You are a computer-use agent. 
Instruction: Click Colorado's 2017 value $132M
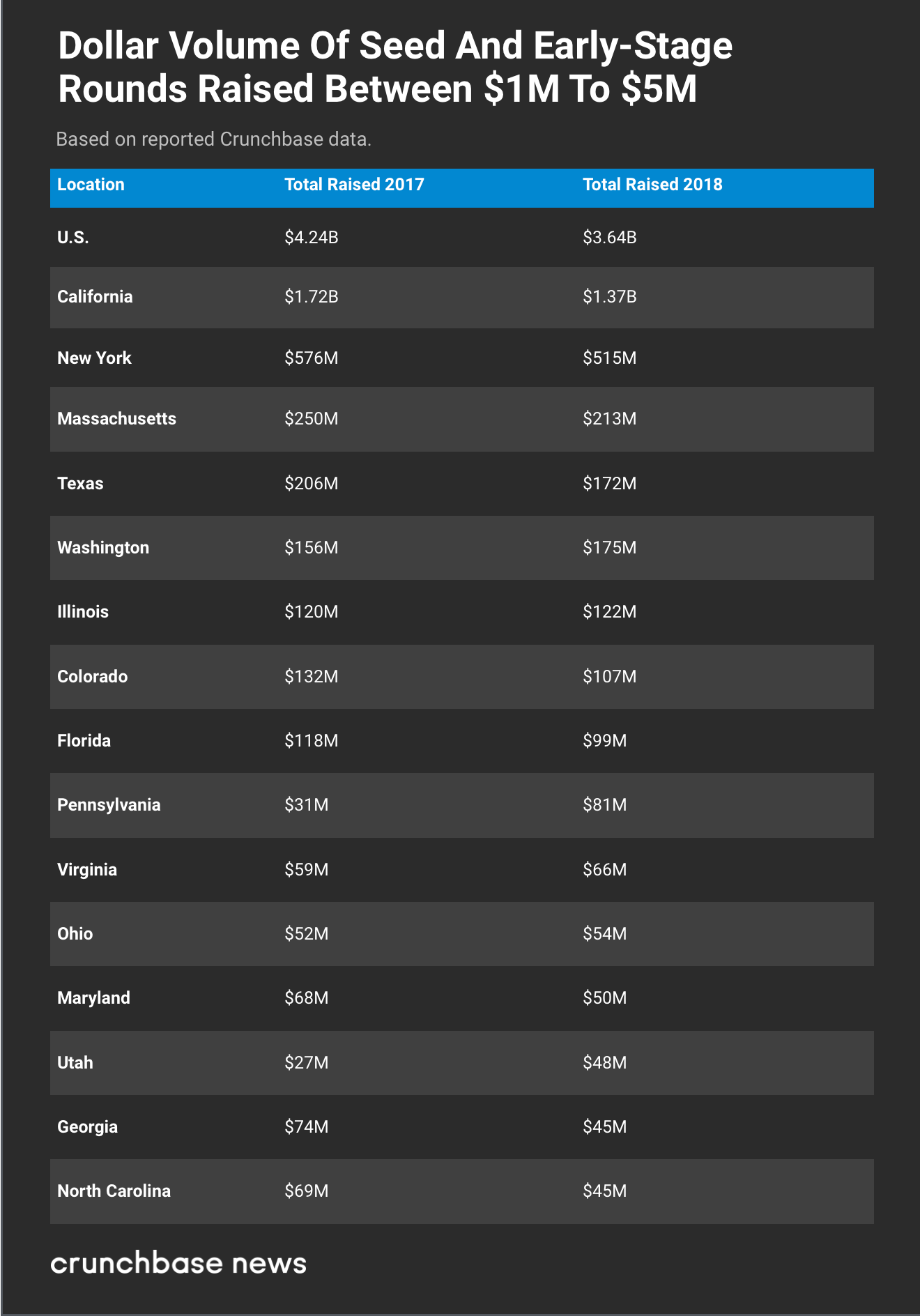(x=311, y=677)
